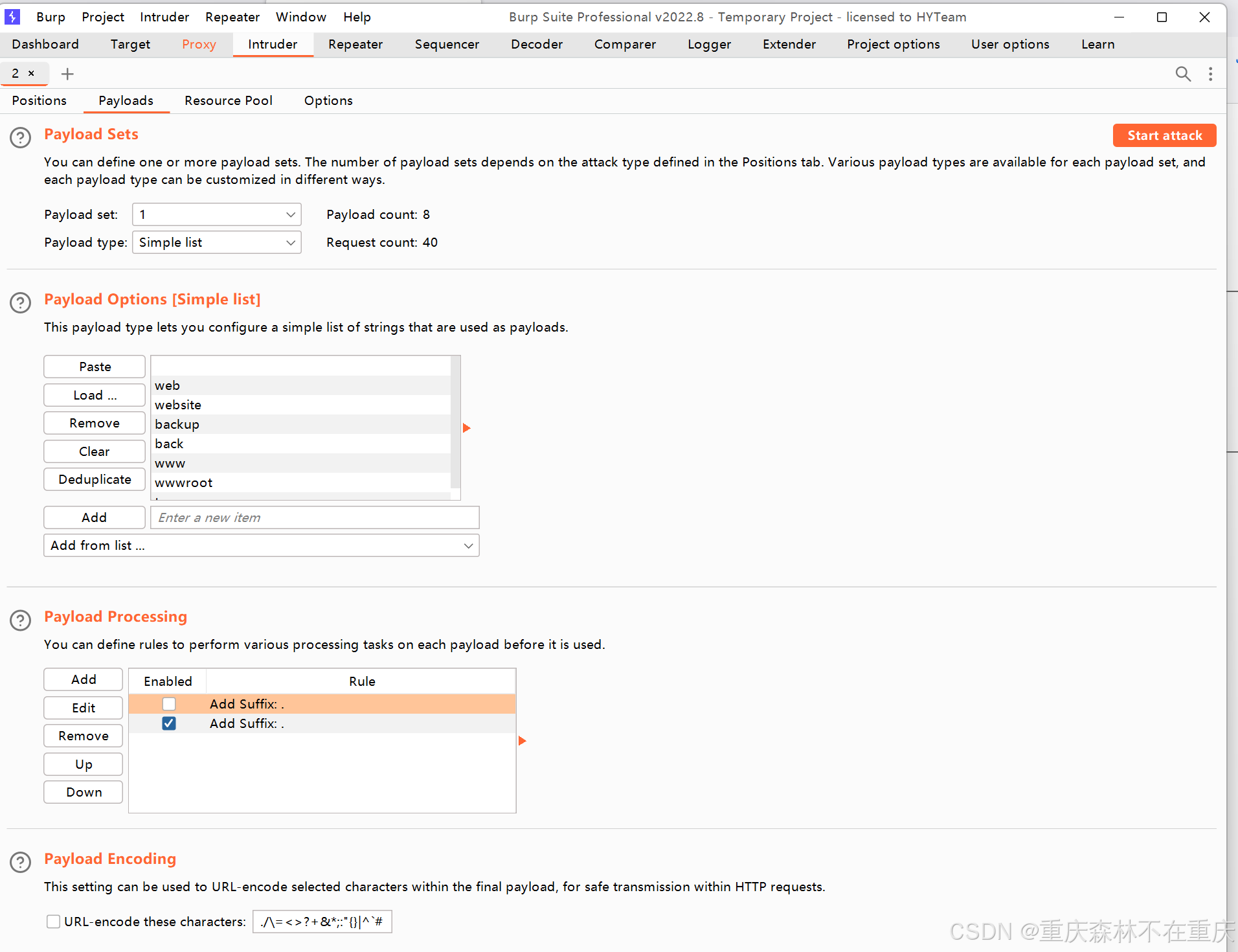Switch to the Sequencer tab

[447, 44]
